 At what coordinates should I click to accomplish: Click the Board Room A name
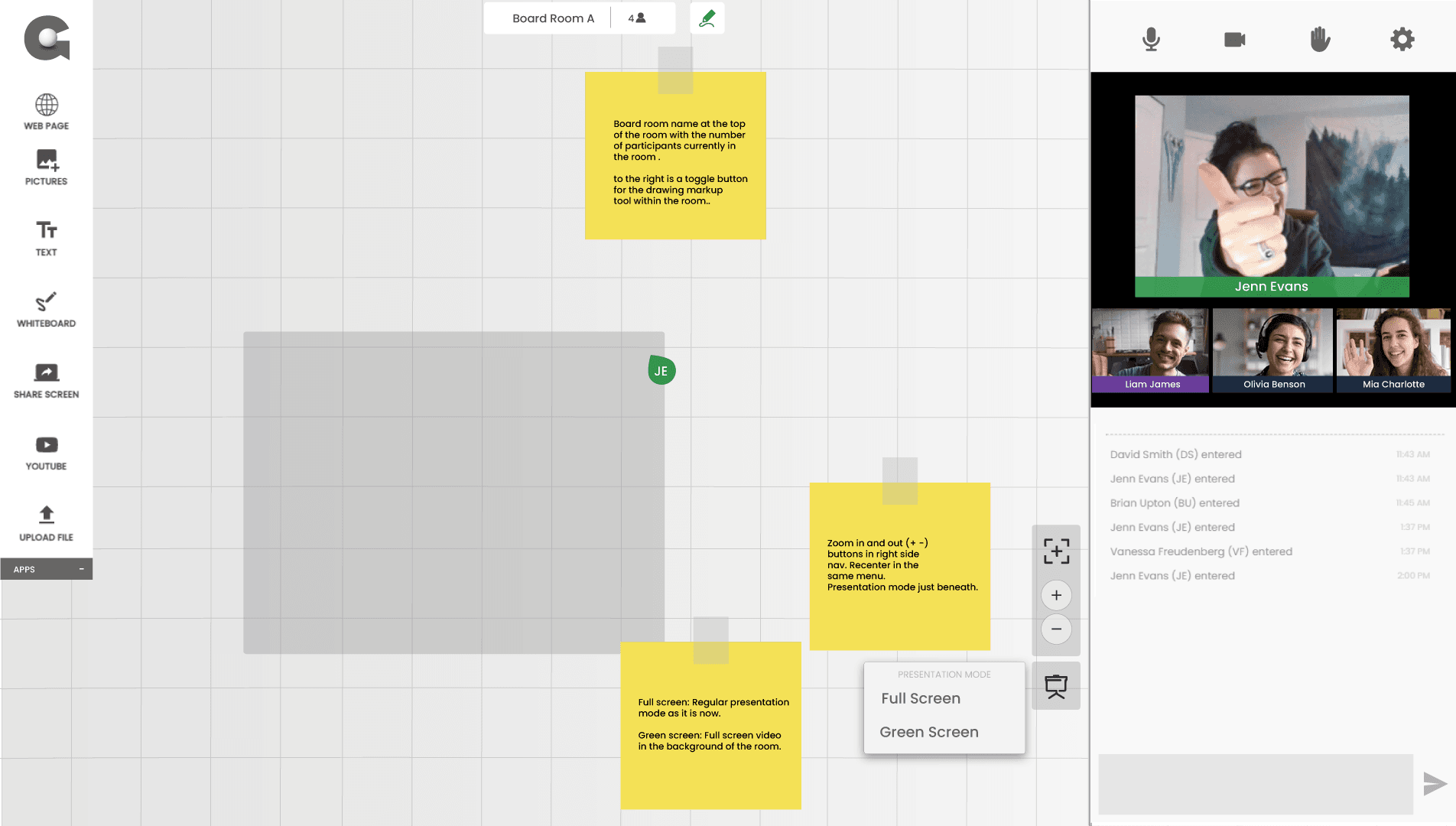coord(553,18)
